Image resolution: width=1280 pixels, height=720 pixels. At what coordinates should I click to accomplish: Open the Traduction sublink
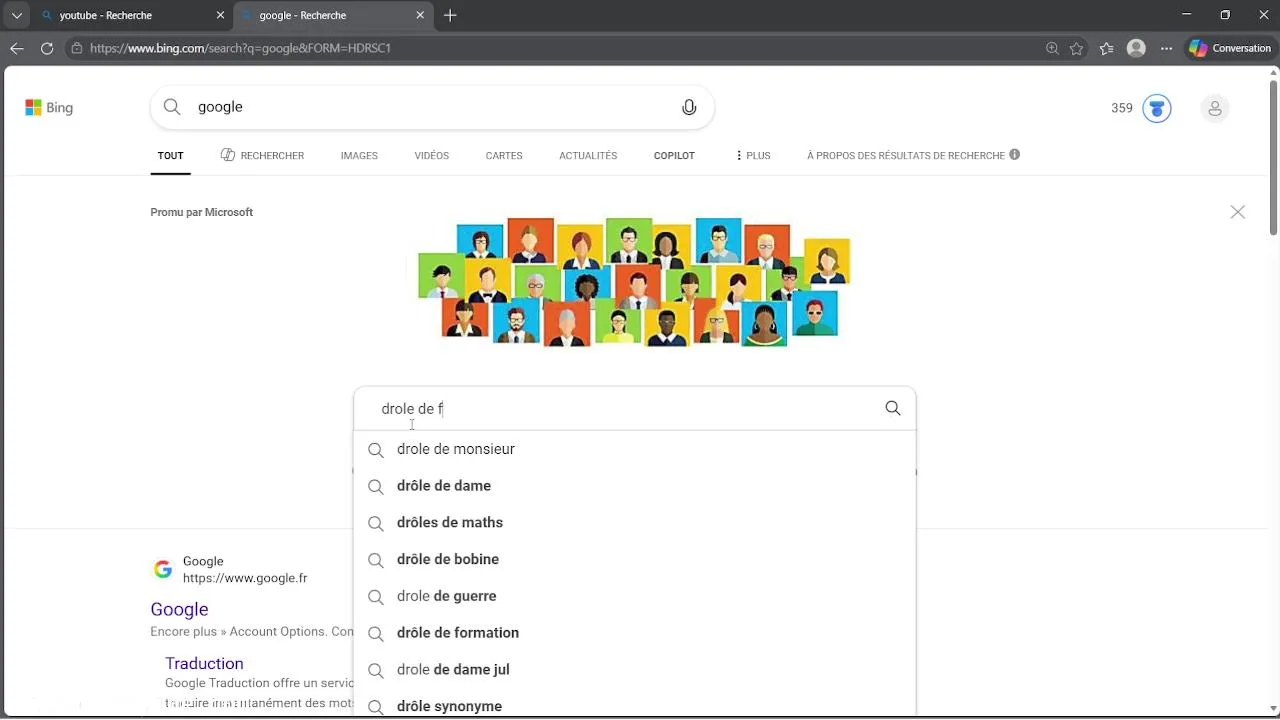pos(204,663)
